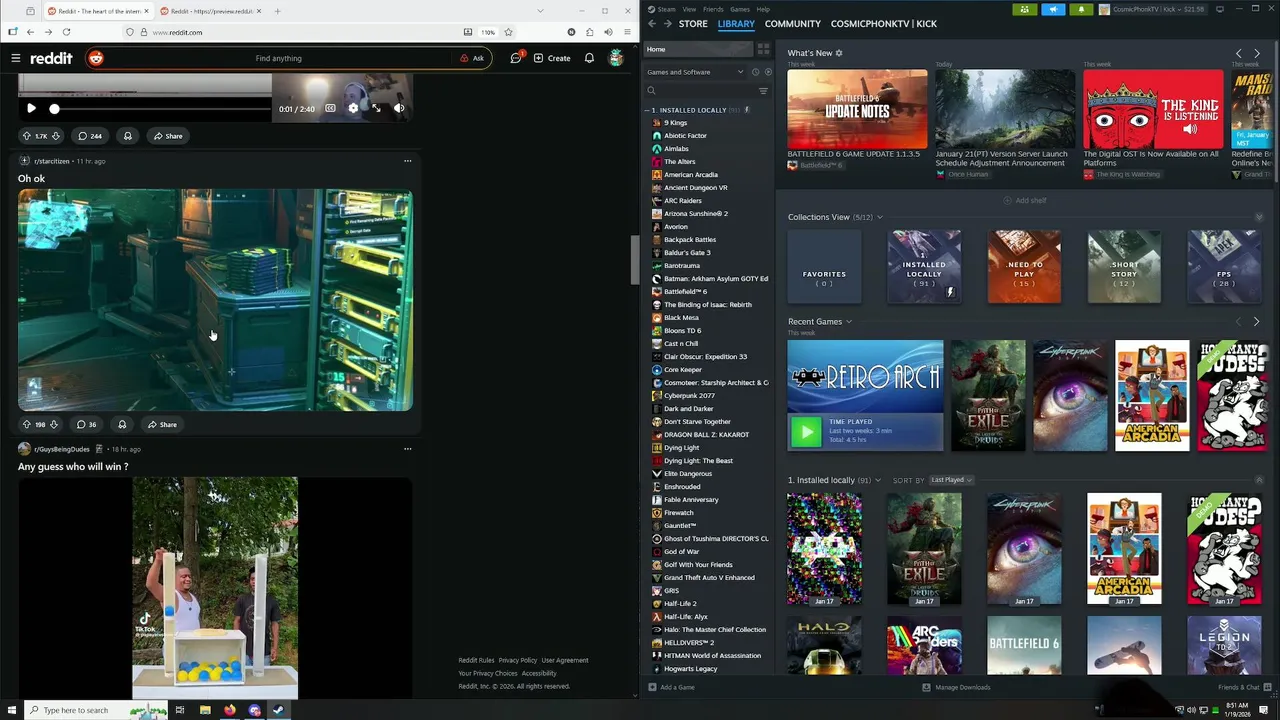Play the Reddit video at top
The height and width of the screenshot is (720, 1280).
tap(31, 108)
